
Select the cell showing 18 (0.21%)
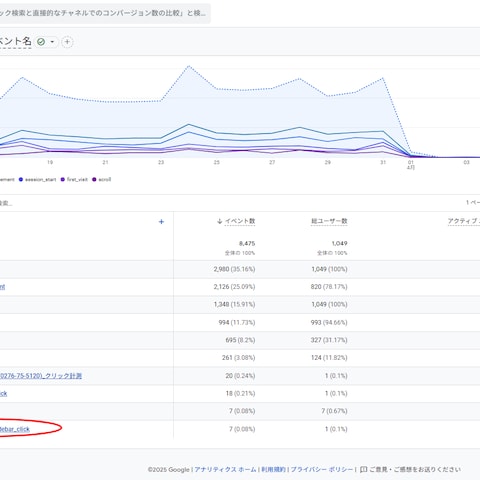coord(240,393)
